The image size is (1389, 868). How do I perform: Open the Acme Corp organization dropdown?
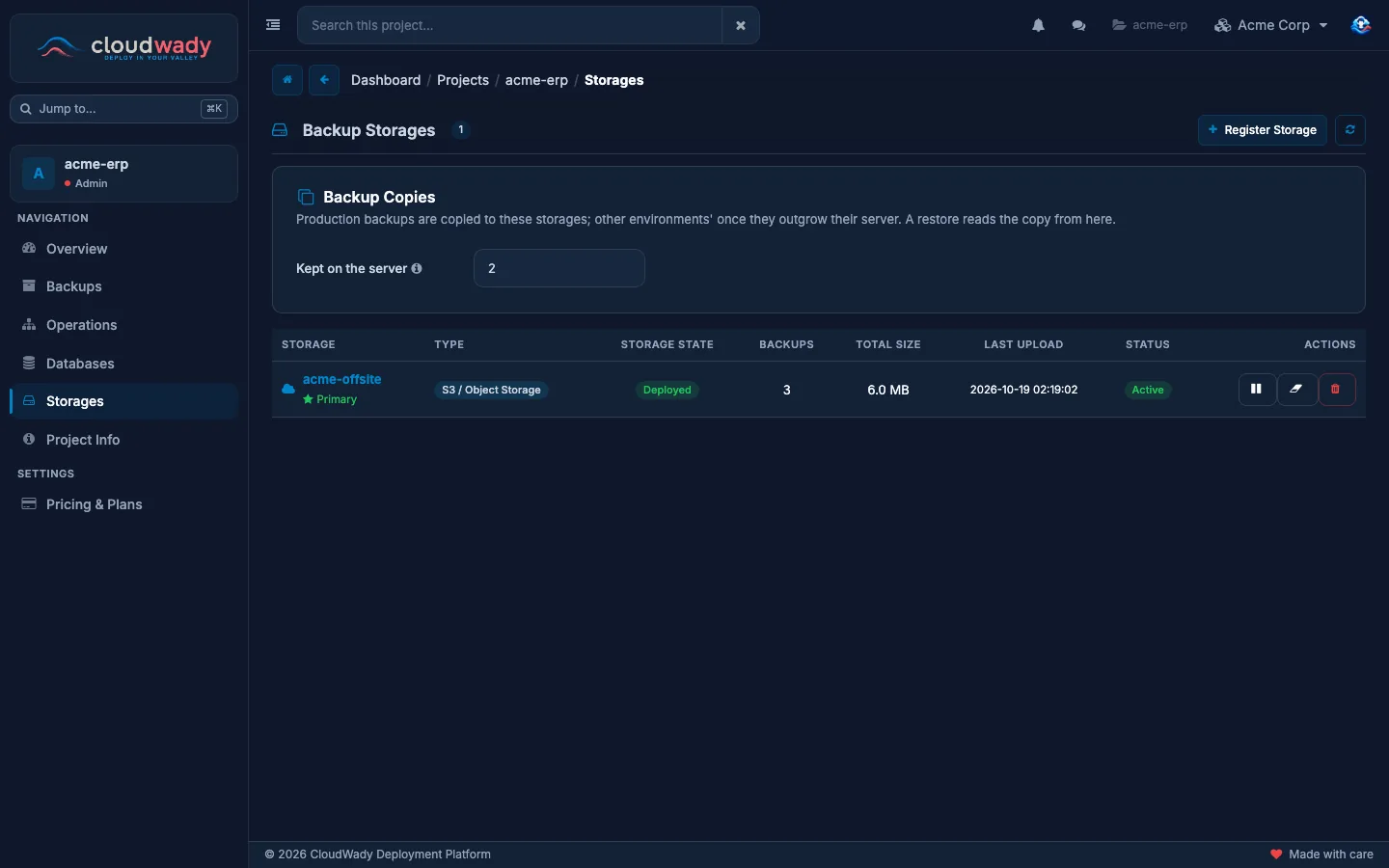1270,25
